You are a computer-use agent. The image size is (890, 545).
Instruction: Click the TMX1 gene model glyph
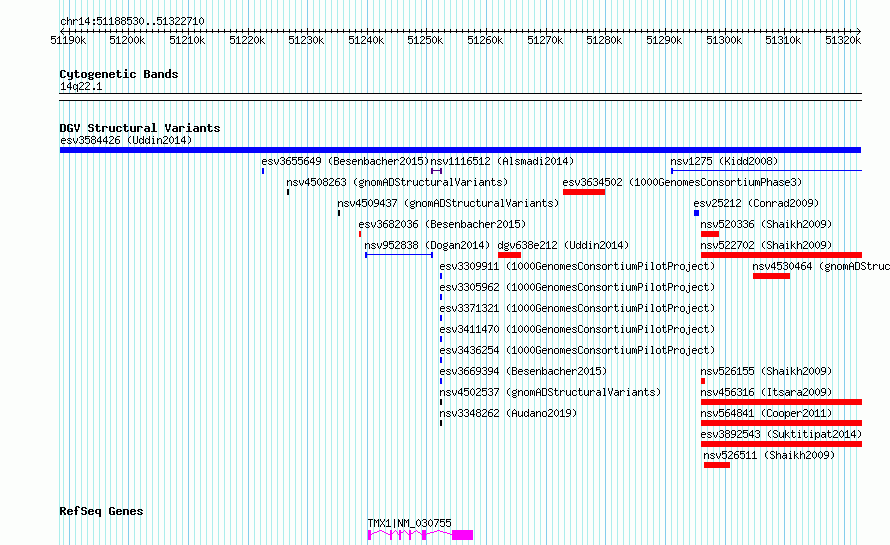click(420, 535)
